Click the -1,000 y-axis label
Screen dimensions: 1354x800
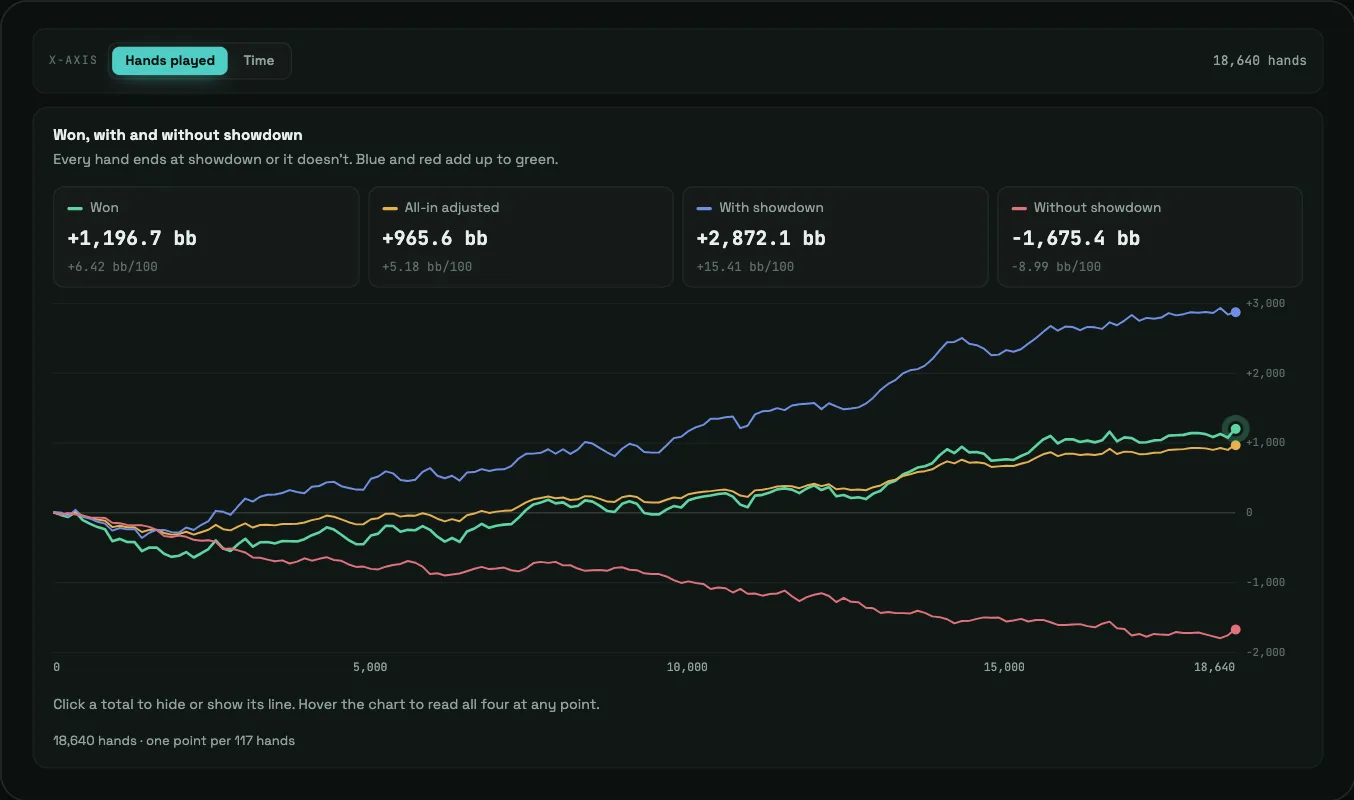[x=1265, y=582]
